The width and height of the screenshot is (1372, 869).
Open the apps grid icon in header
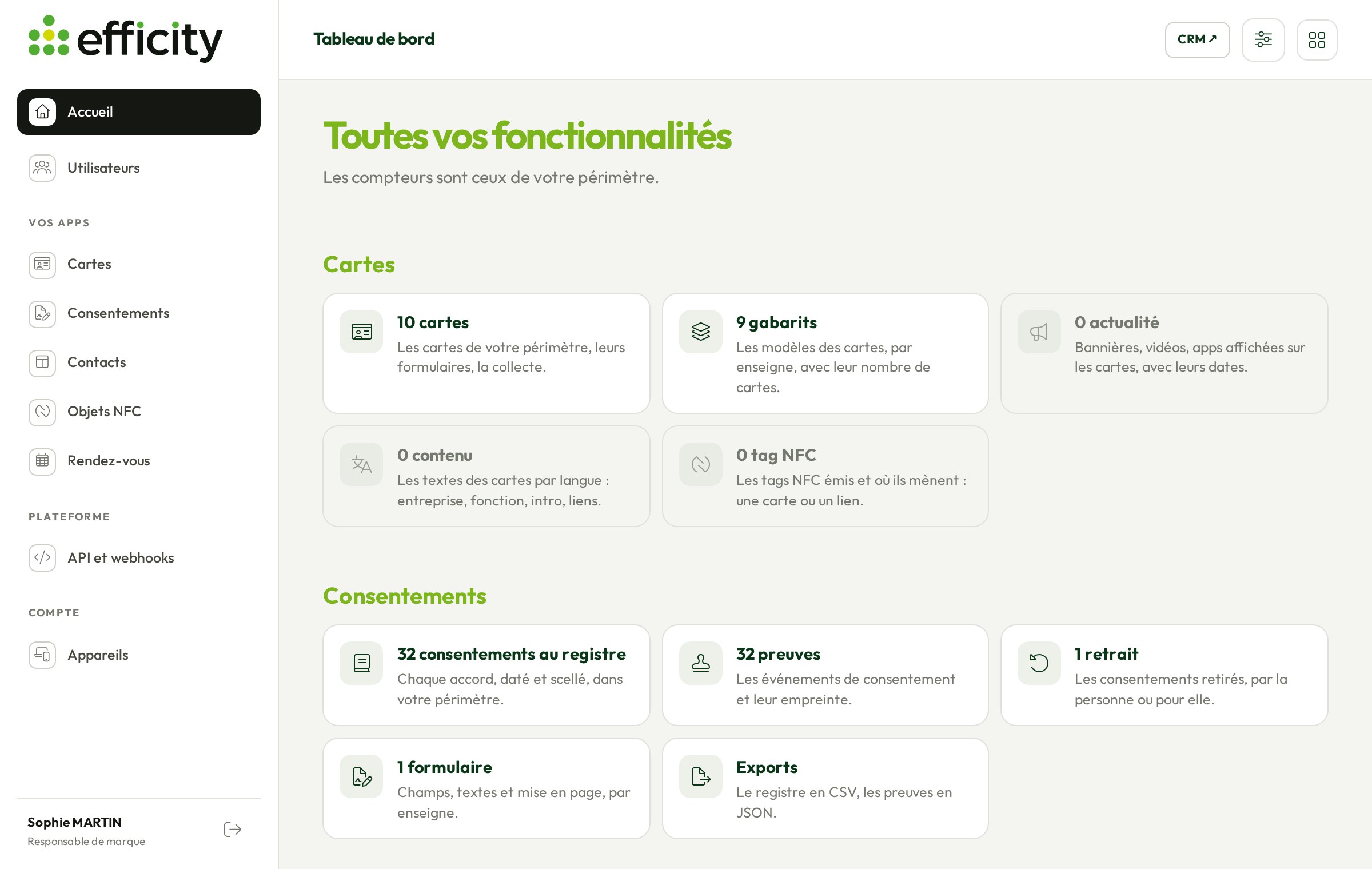1317,39
